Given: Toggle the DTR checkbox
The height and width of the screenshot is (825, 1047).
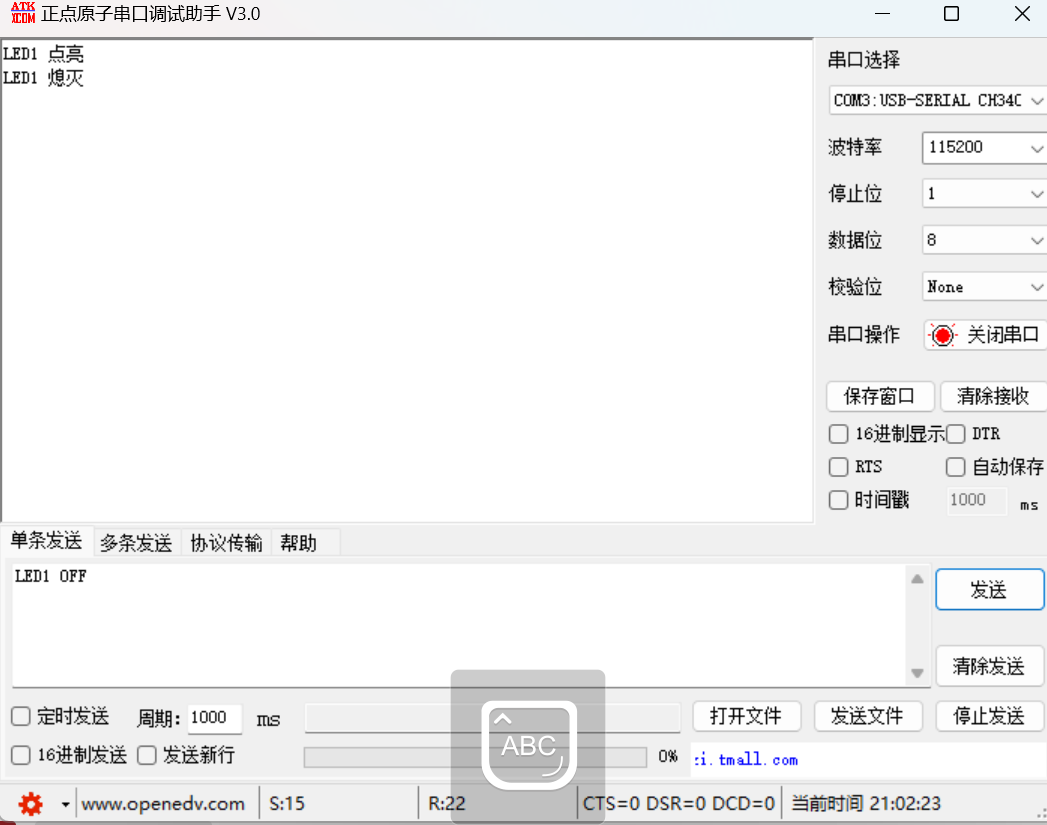Looking at the screenshot, I should click(x=956, y=434).
